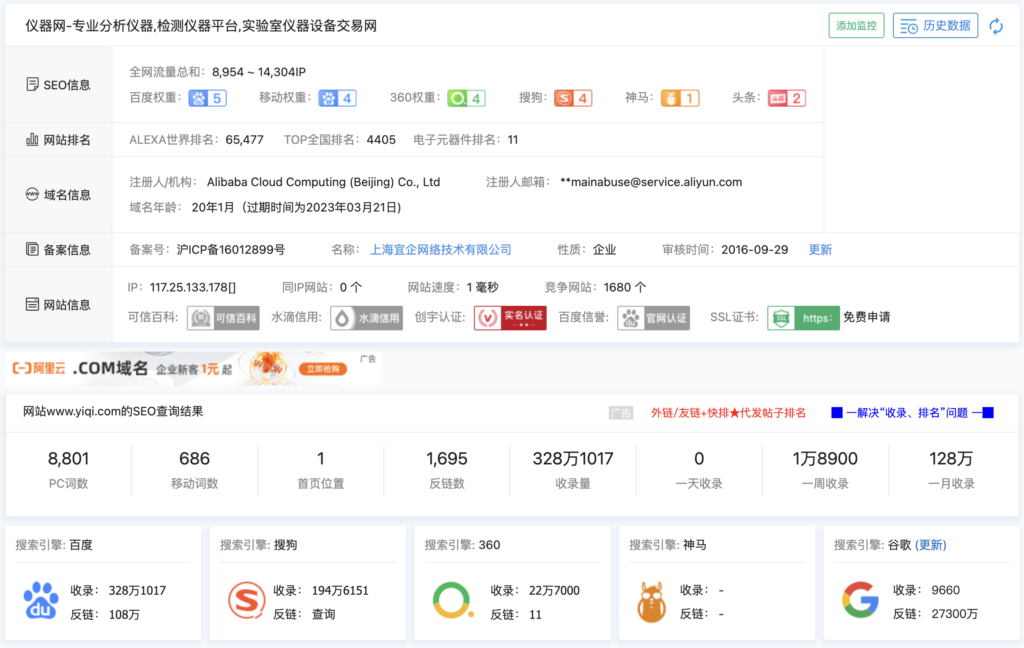Click the mobile weight 4 badge
Screen dimensions: 1024x648
tap(337, 98)
